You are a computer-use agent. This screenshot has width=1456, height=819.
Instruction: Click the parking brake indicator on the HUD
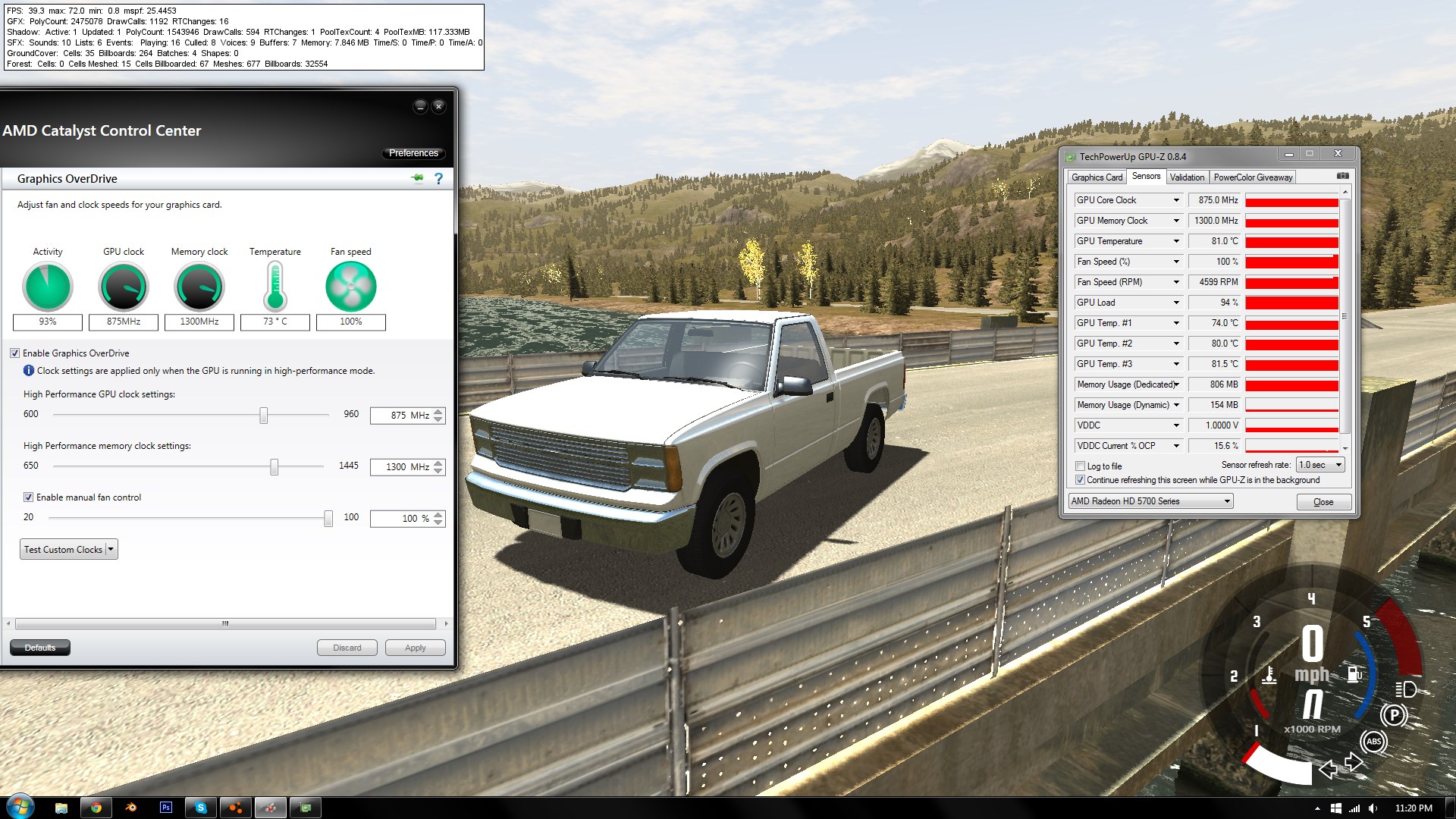point(1394,715)
